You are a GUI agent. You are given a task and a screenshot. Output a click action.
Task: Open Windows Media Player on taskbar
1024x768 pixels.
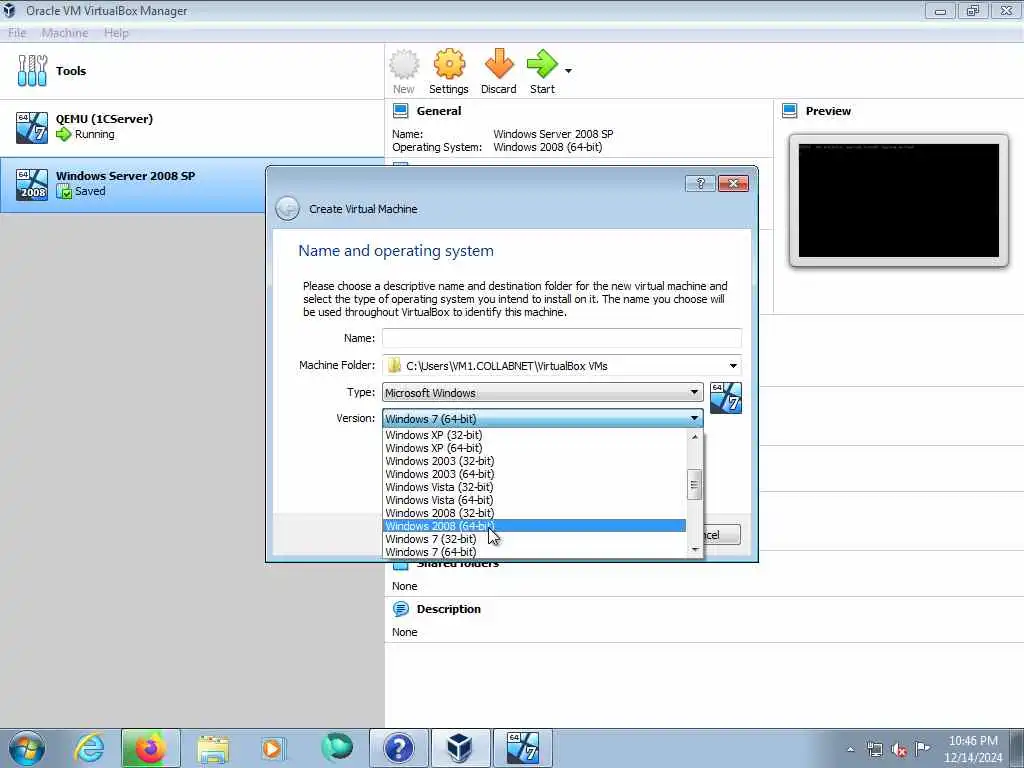[272, 748]
